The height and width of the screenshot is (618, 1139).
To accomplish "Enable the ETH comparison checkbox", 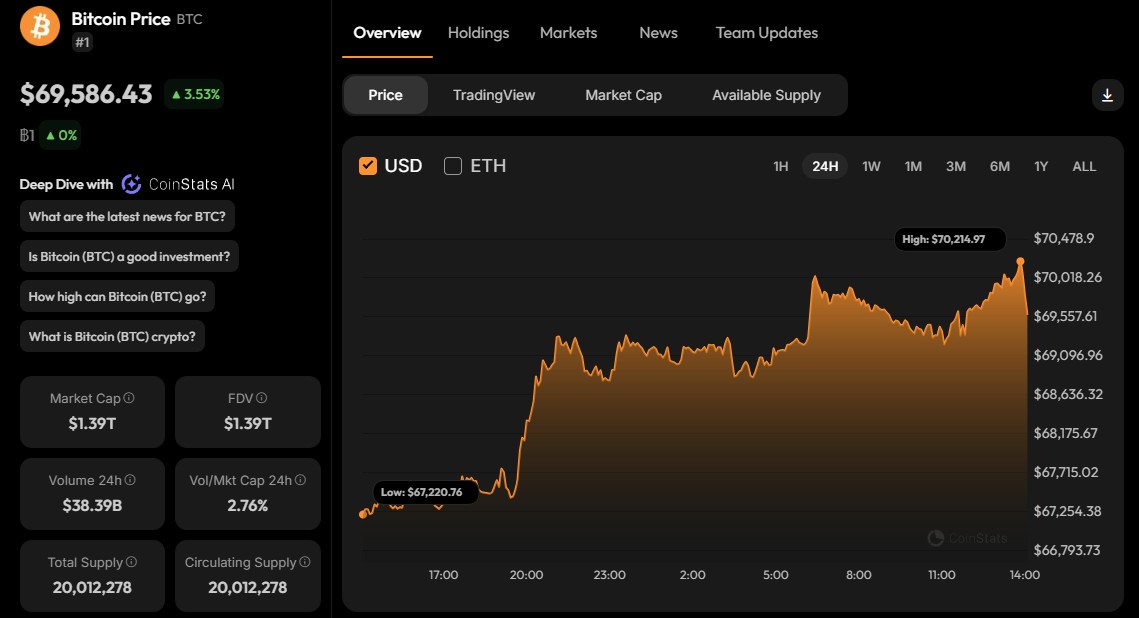I will click(x=453, y=166).
